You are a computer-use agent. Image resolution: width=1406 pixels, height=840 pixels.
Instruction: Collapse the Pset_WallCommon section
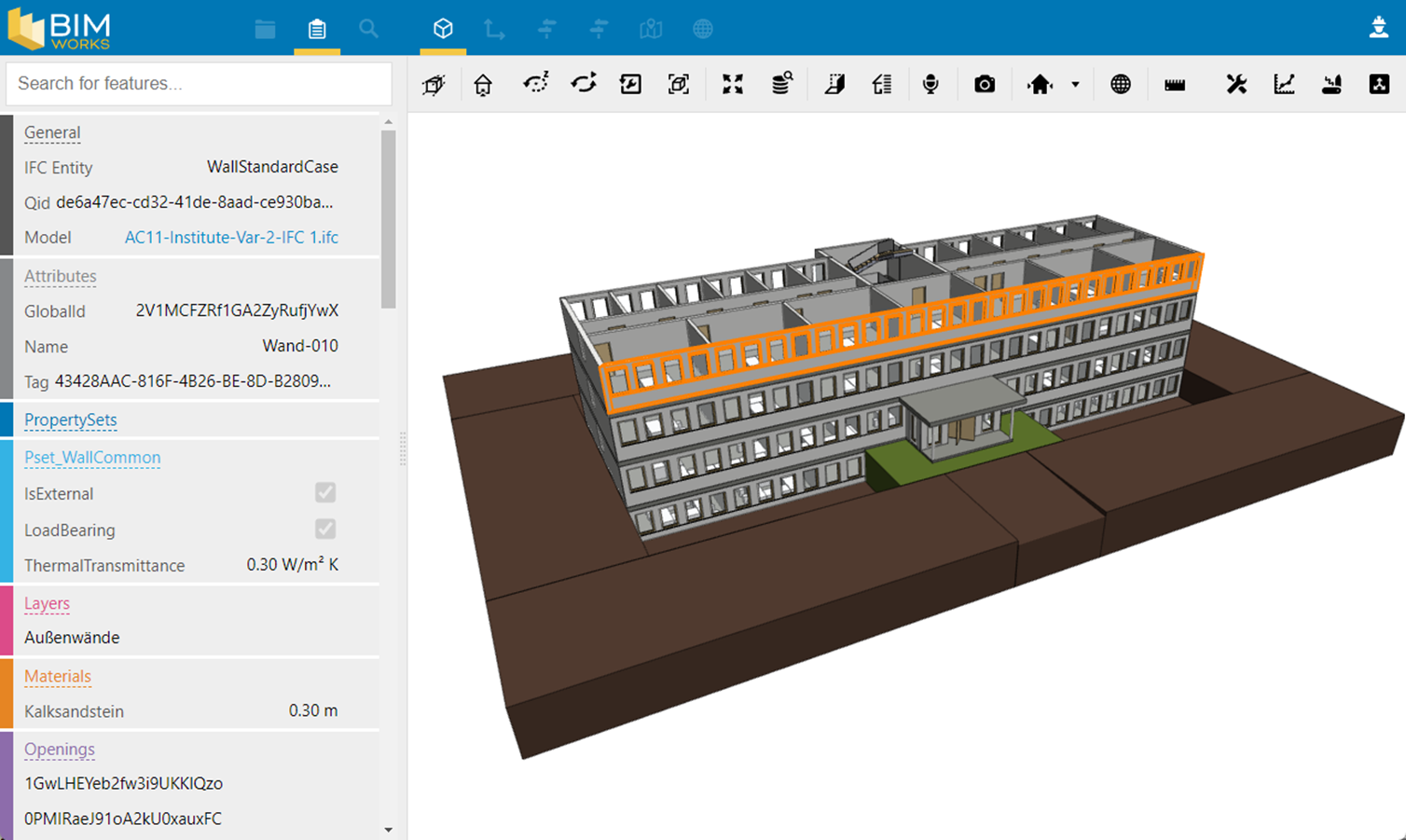pos(92,457)
